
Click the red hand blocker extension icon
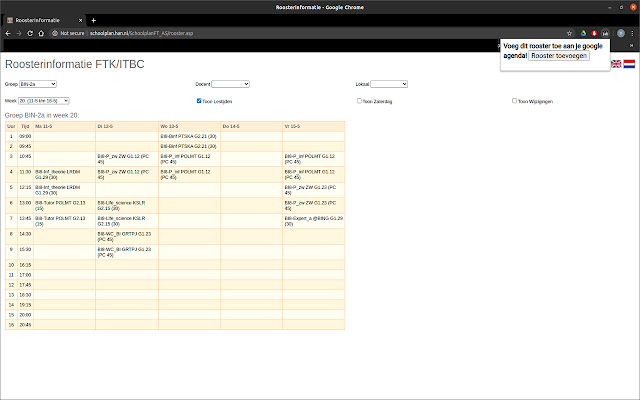pos(594,33)
